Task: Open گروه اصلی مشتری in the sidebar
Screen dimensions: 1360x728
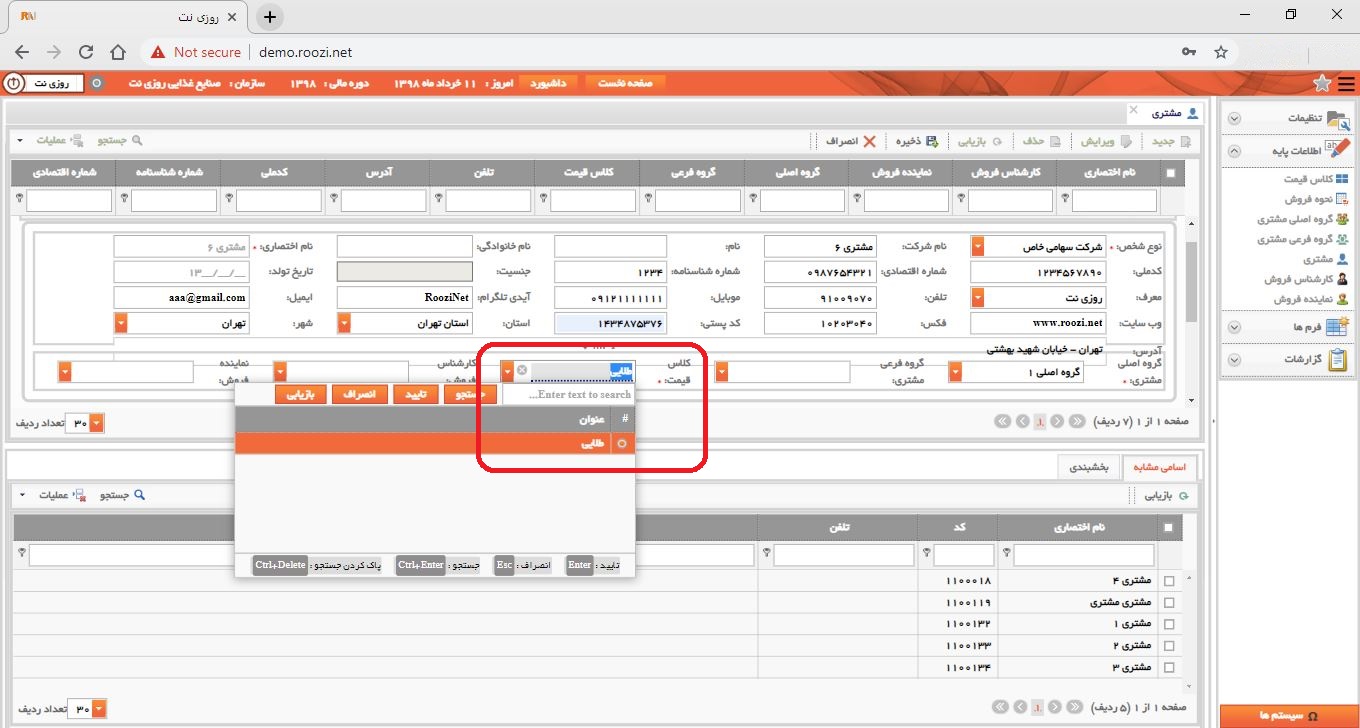Action: point(1303,219)
